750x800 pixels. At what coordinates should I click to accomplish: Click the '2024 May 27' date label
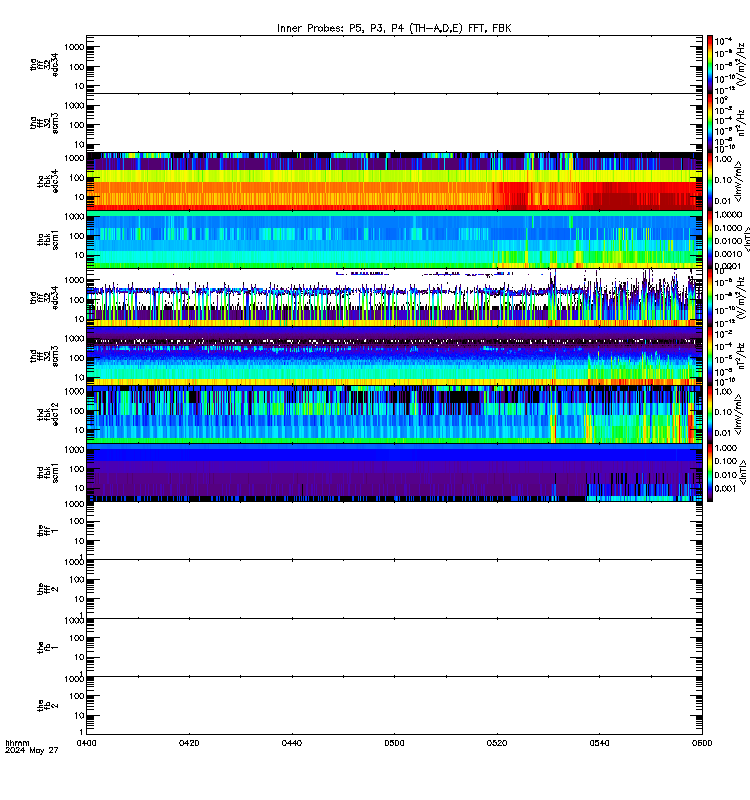32,751
